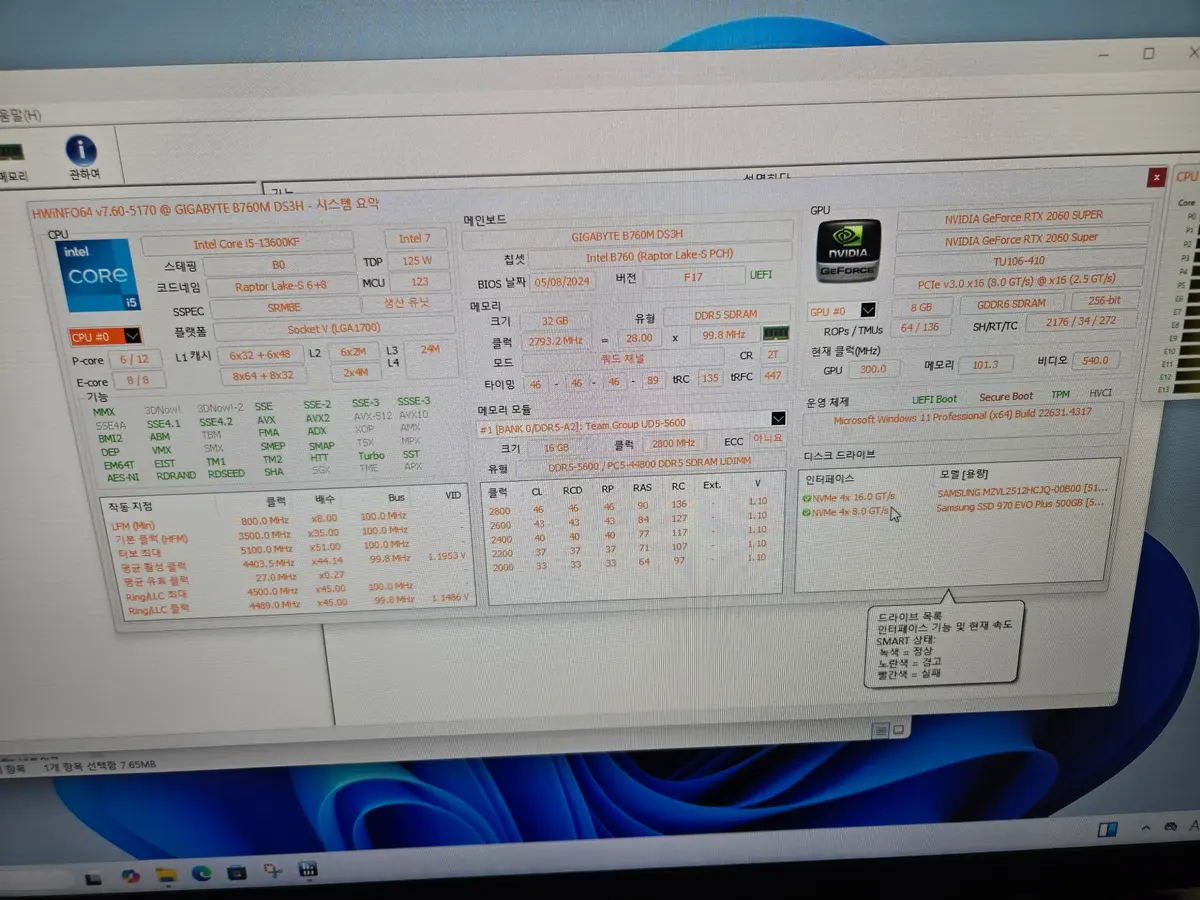1200x900 pixels.
Task: Click the TPM indicator
Action: (x=1059, y=395)
